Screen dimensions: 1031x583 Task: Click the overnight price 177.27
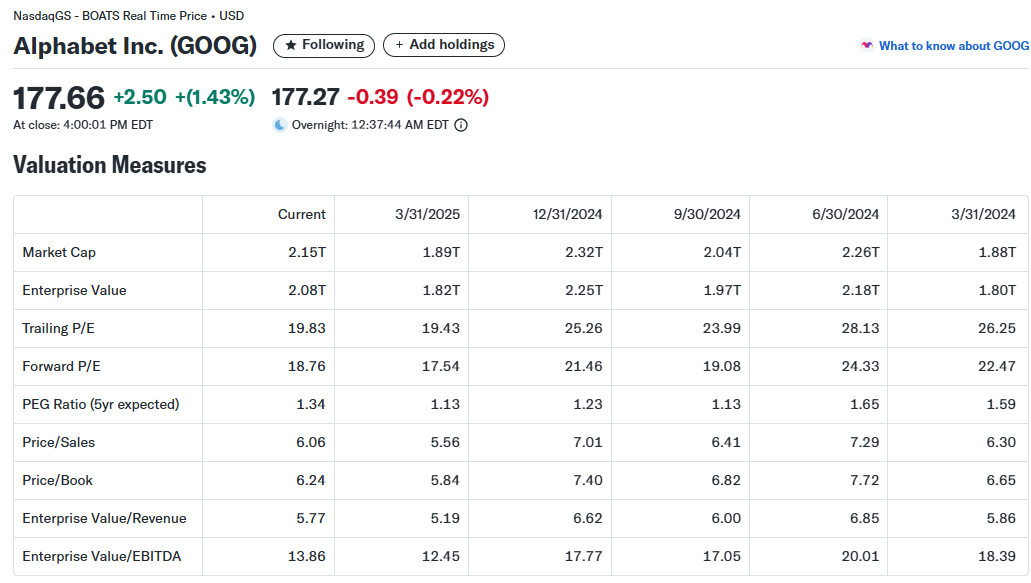(x=306, y=97)
